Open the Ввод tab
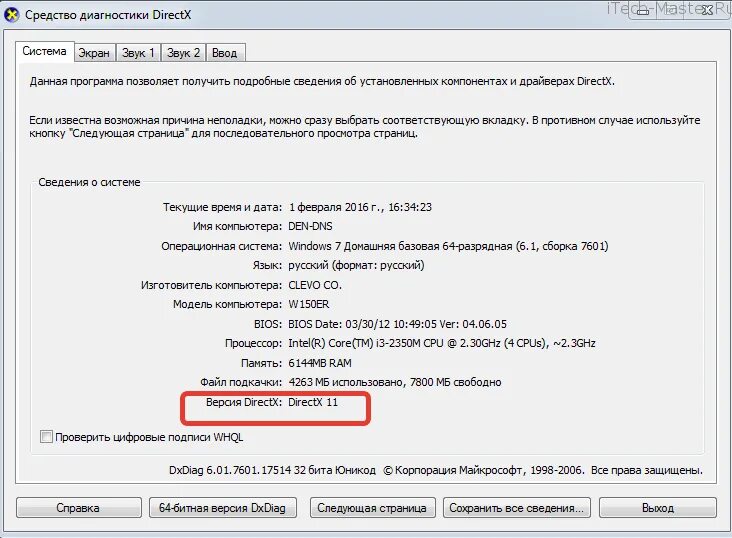The width and height of the screenshot is (732, 538). point(225,53)
